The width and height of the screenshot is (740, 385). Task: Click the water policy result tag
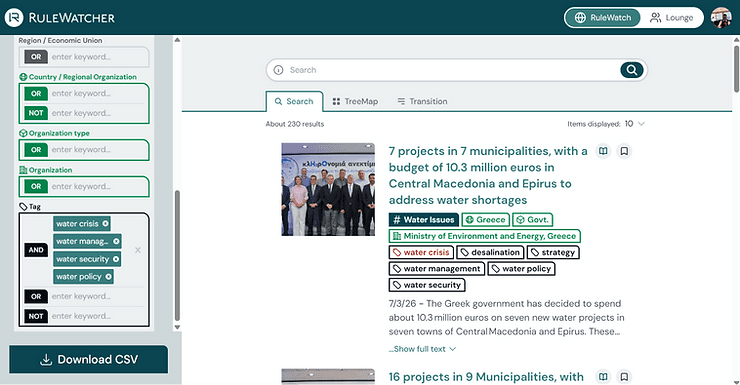coord(521,269)
